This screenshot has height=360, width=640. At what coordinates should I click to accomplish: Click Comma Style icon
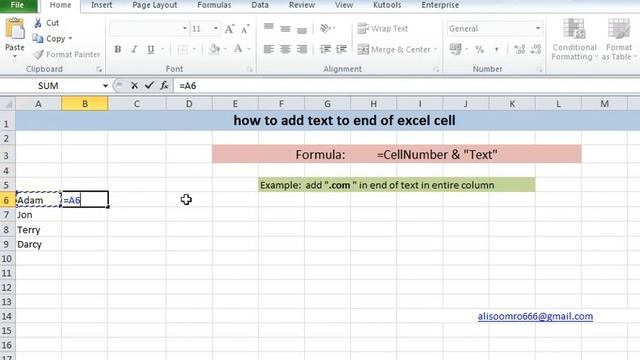pyautogui.click(x=496, y=50)
